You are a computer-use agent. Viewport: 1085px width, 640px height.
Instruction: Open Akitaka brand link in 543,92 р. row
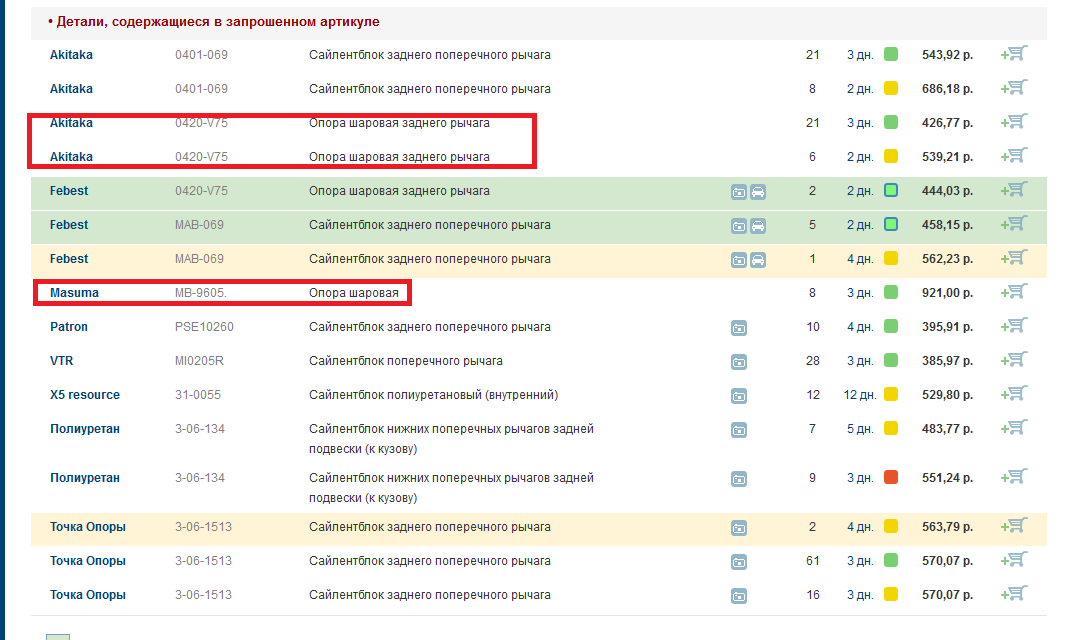coord(71,55)
